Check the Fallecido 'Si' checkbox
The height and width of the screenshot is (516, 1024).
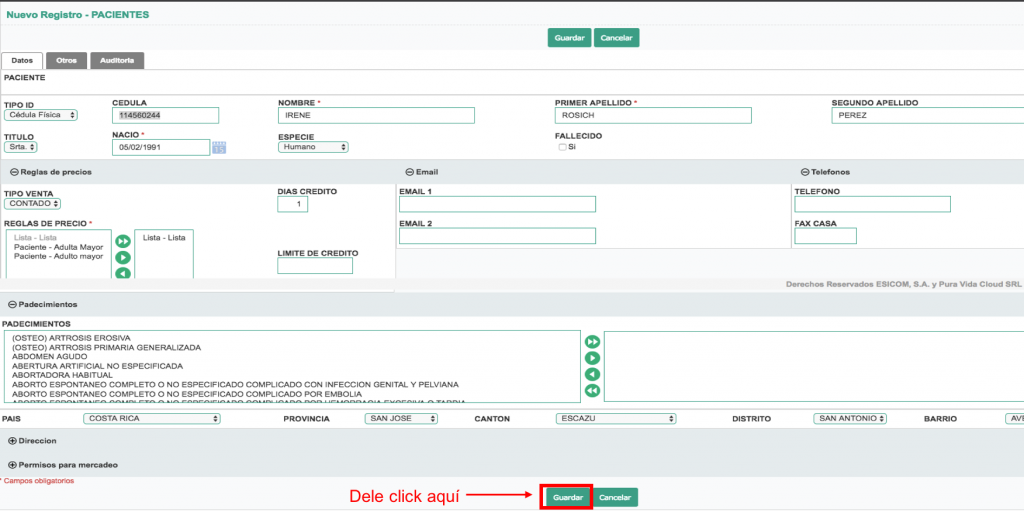coord(562,147)
